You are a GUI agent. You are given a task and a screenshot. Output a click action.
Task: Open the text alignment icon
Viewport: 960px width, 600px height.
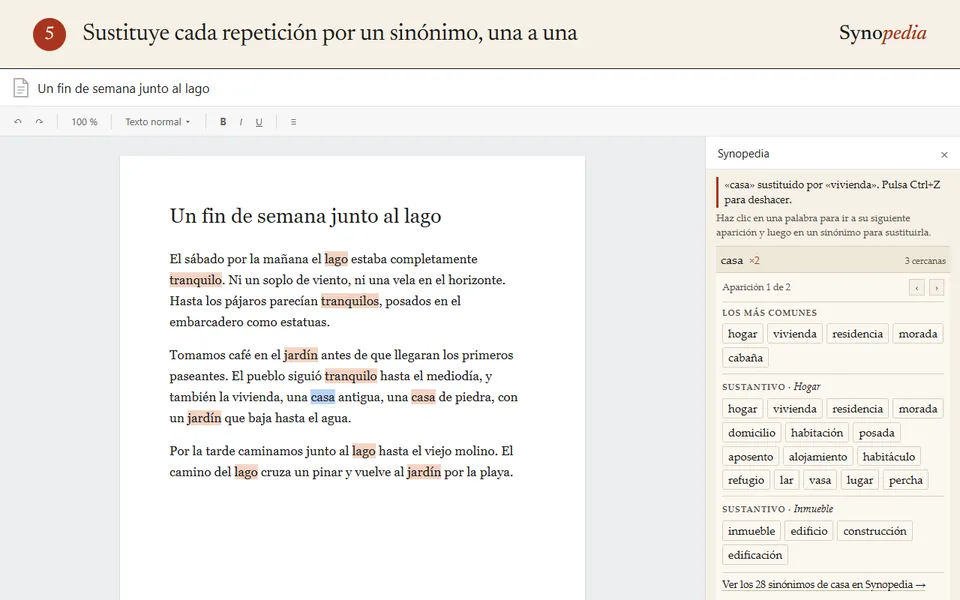[x=293, y=122]
